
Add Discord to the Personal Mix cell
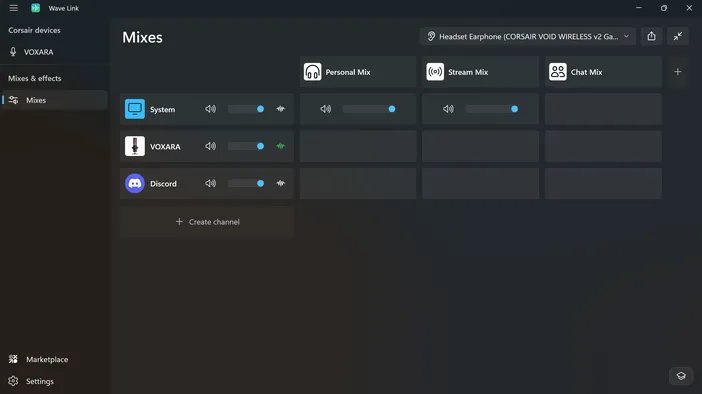[x=358, y=183]
